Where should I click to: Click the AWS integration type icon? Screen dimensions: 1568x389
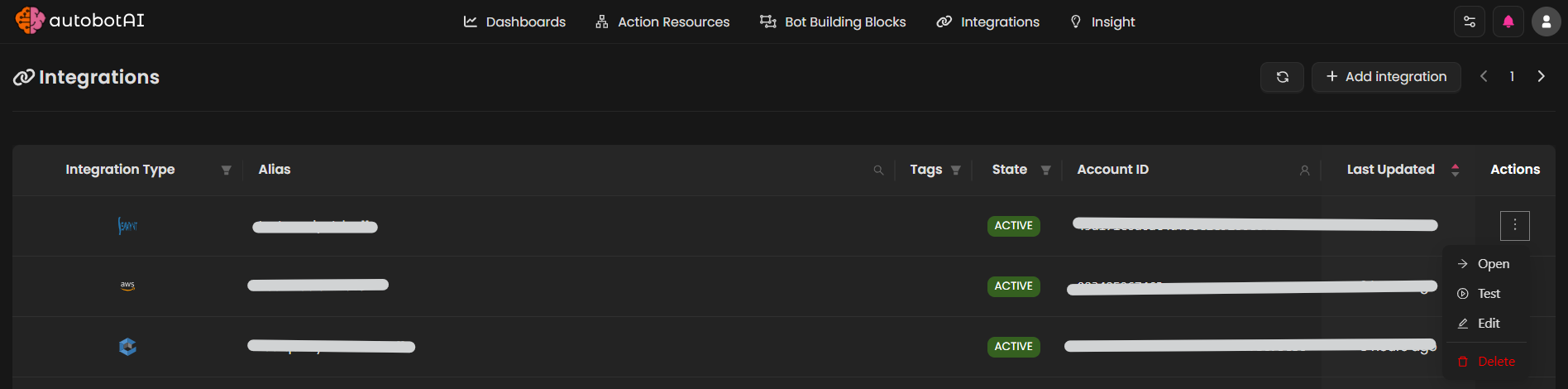127,286
